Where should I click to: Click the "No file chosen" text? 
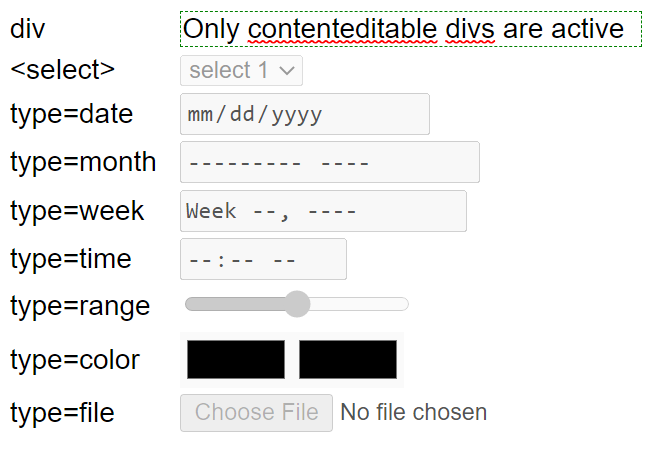tap(414, 412)
